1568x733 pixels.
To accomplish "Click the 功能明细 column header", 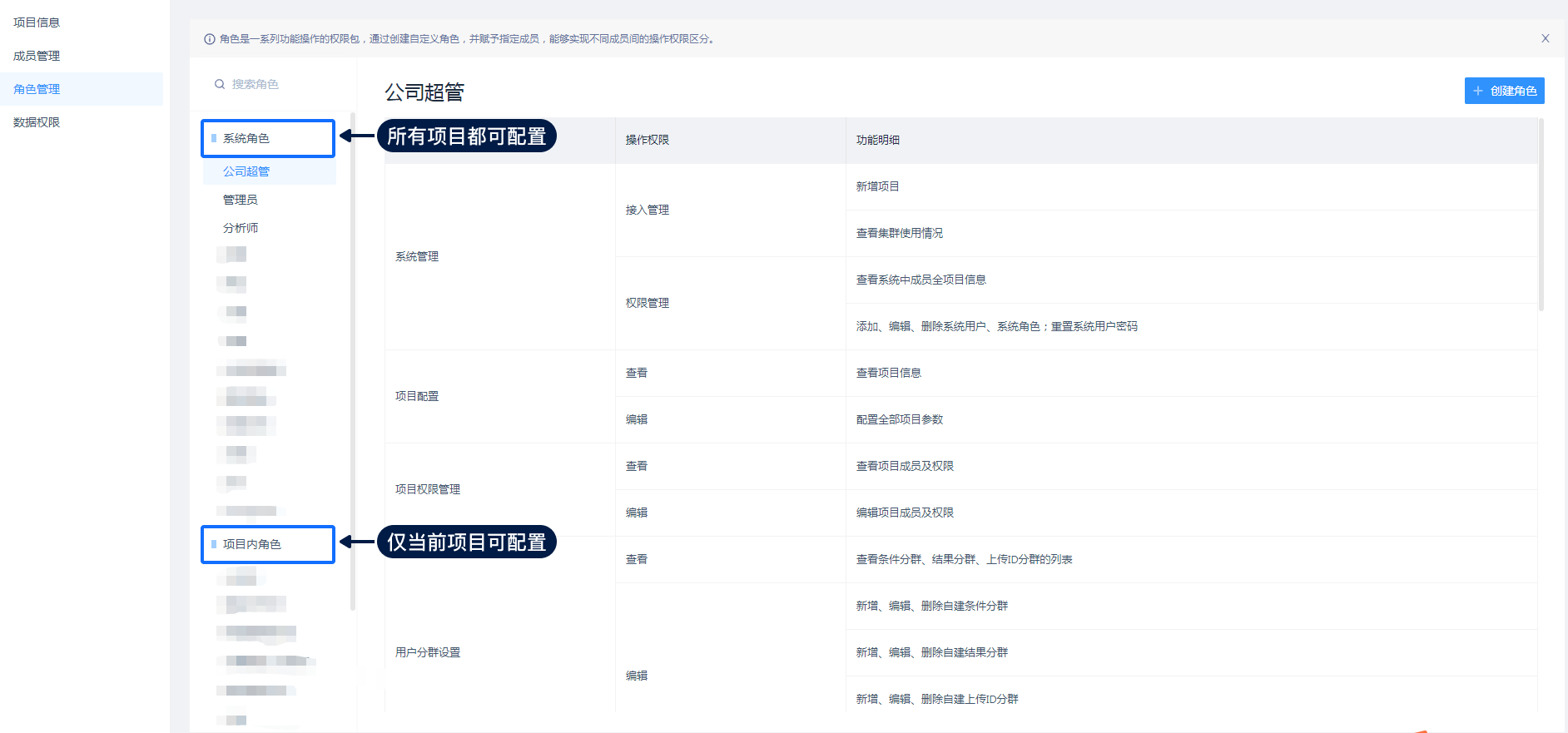I will pos(878,140).
